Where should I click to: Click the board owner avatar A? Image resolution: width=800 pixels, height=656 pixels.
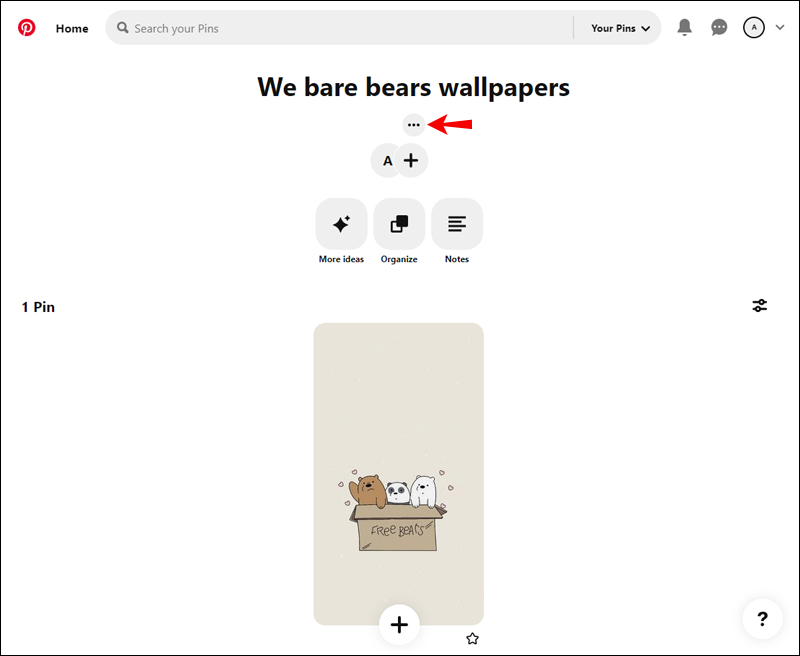coord(386,161)
